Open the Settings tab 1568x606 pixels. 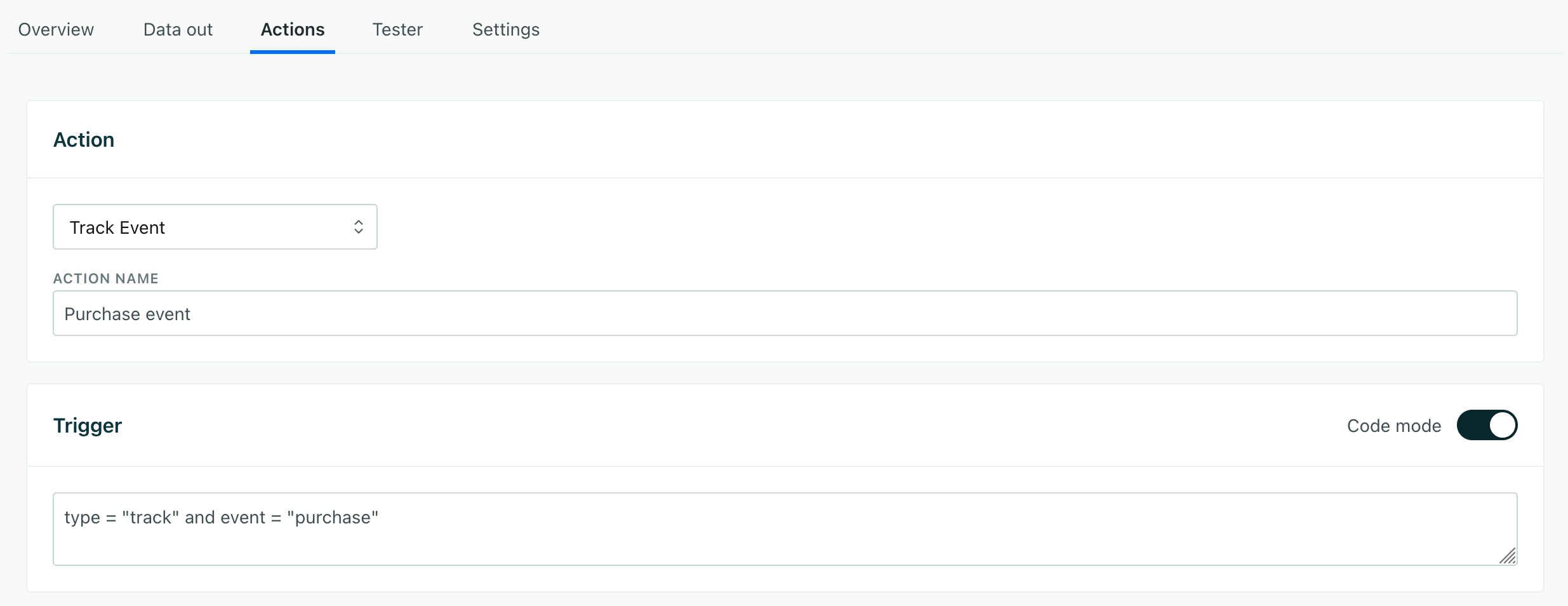505,29
